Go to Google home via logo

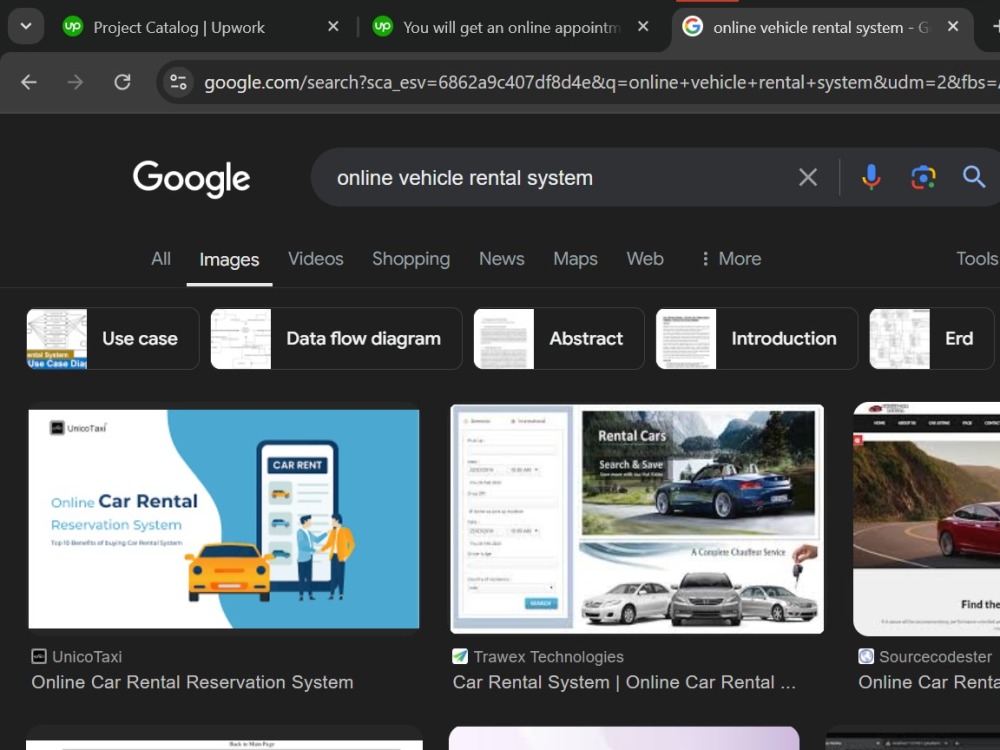point(191,178)
